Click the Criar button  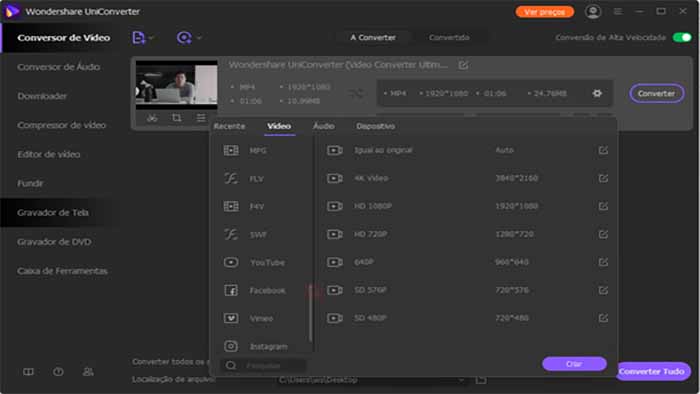pyautogui.click(x=574, y=364)
